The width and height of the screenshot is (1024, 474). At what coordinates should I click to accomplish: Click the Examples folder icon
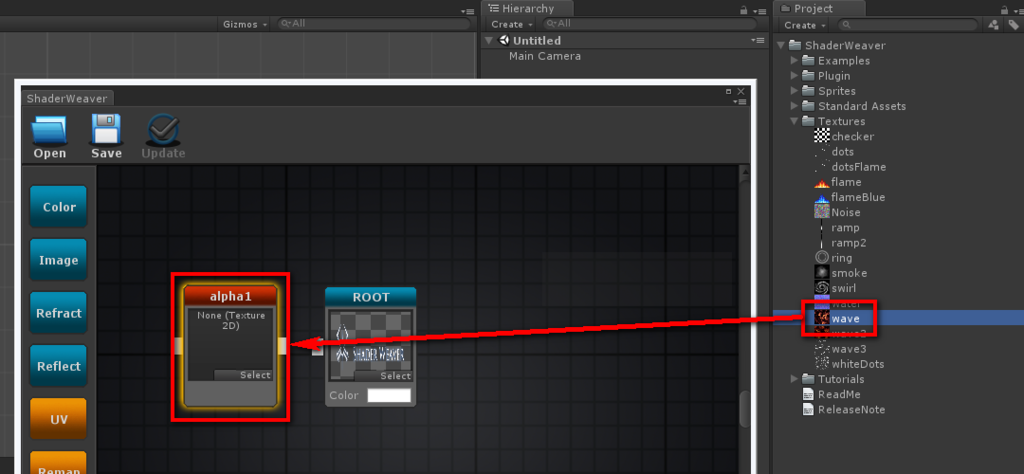[x=808, y=61]
